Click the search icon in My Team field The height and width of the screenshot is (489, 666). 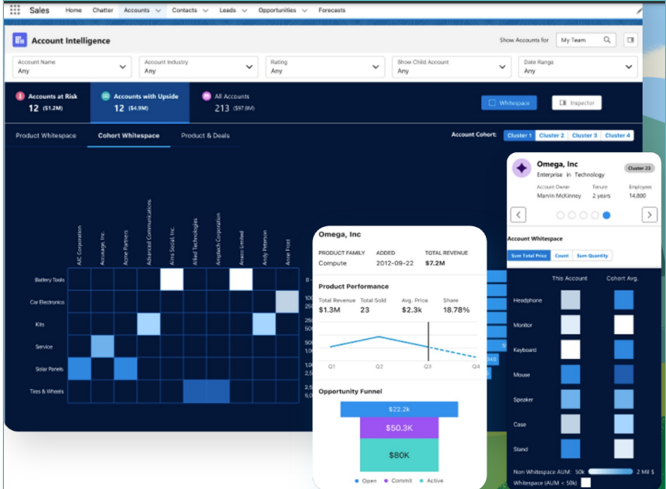608,40
